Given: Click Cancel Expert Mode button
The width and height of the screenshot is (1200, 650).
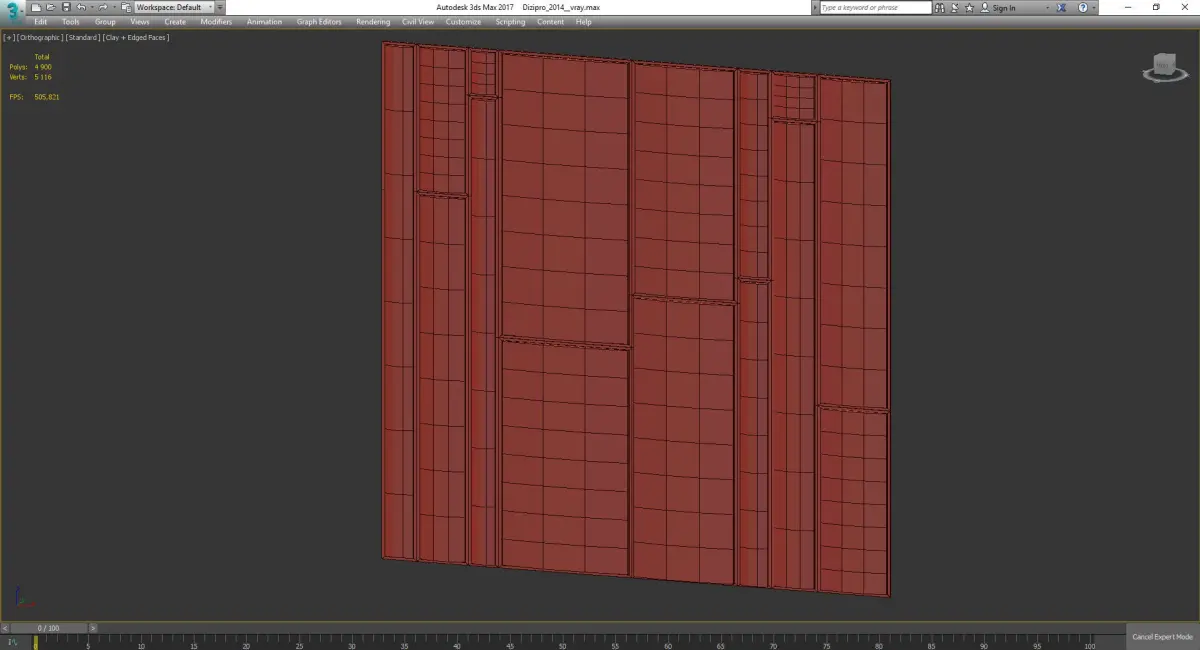Looking at the screenshot, I should 1162,637.
